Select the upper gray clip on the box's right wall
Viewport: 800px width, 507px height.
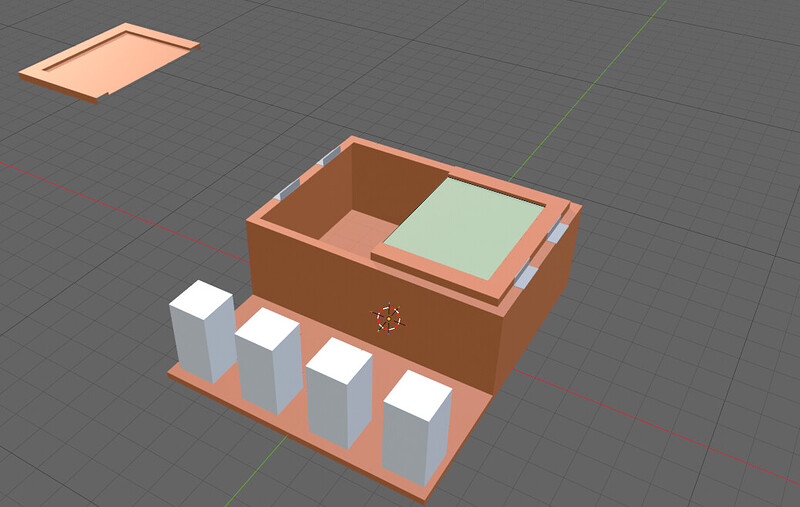point(557,233)
